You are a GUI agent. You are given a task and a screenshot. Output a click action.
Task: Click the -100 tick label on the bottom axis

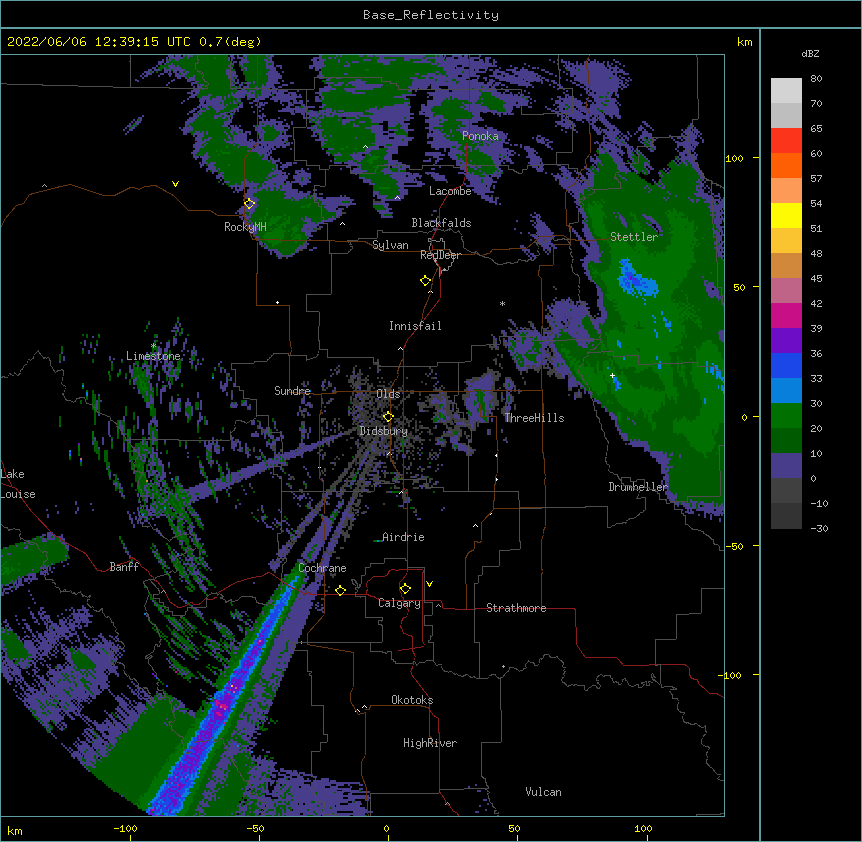pyautogui.click(x=126, y=828)
